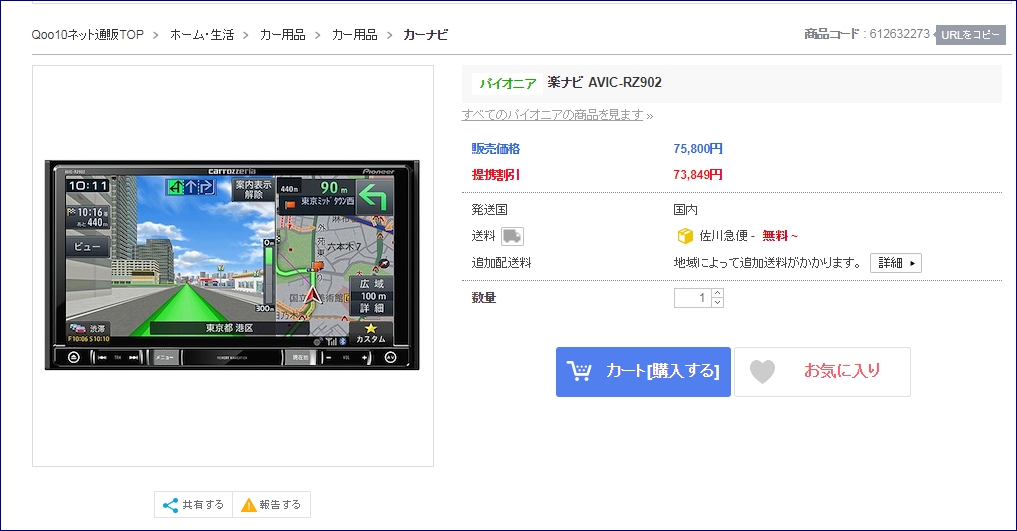Click the 楽ナビ AVIC-RZ902 product title

pos(604,82)
